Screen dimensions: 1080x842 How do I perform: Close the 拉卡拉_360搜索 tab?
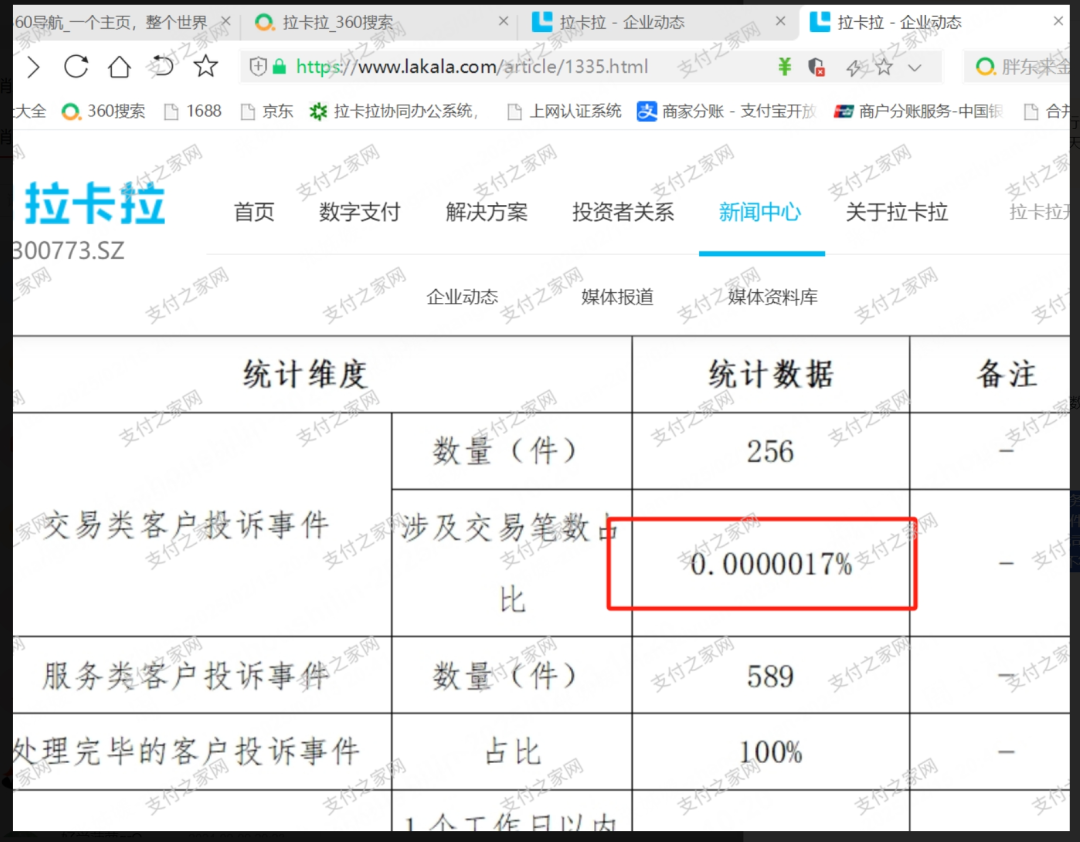pos(503,21)
